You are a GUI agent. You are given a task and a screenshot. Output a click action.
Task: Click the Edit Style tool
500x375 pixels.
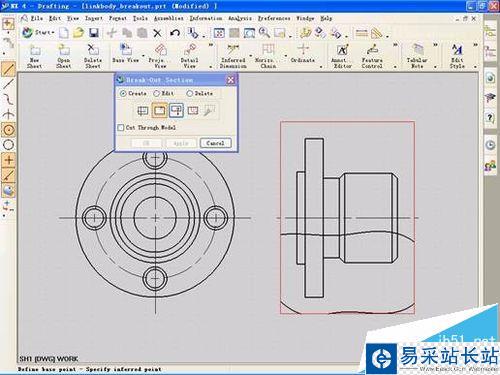[x=457, y=57]
